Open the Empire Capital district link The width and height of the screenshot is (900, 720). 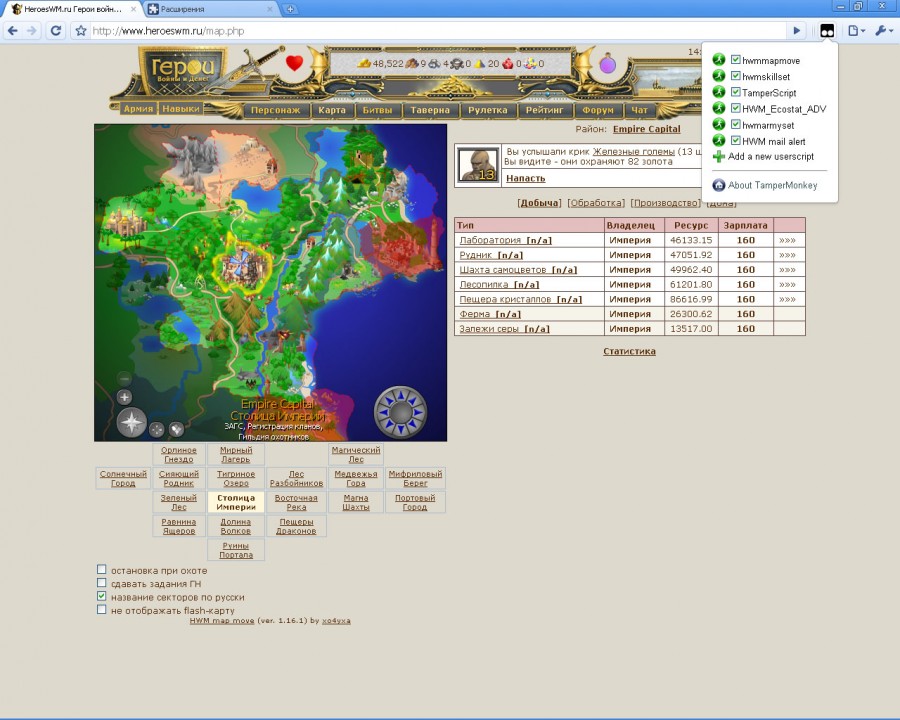pos(646,129)
